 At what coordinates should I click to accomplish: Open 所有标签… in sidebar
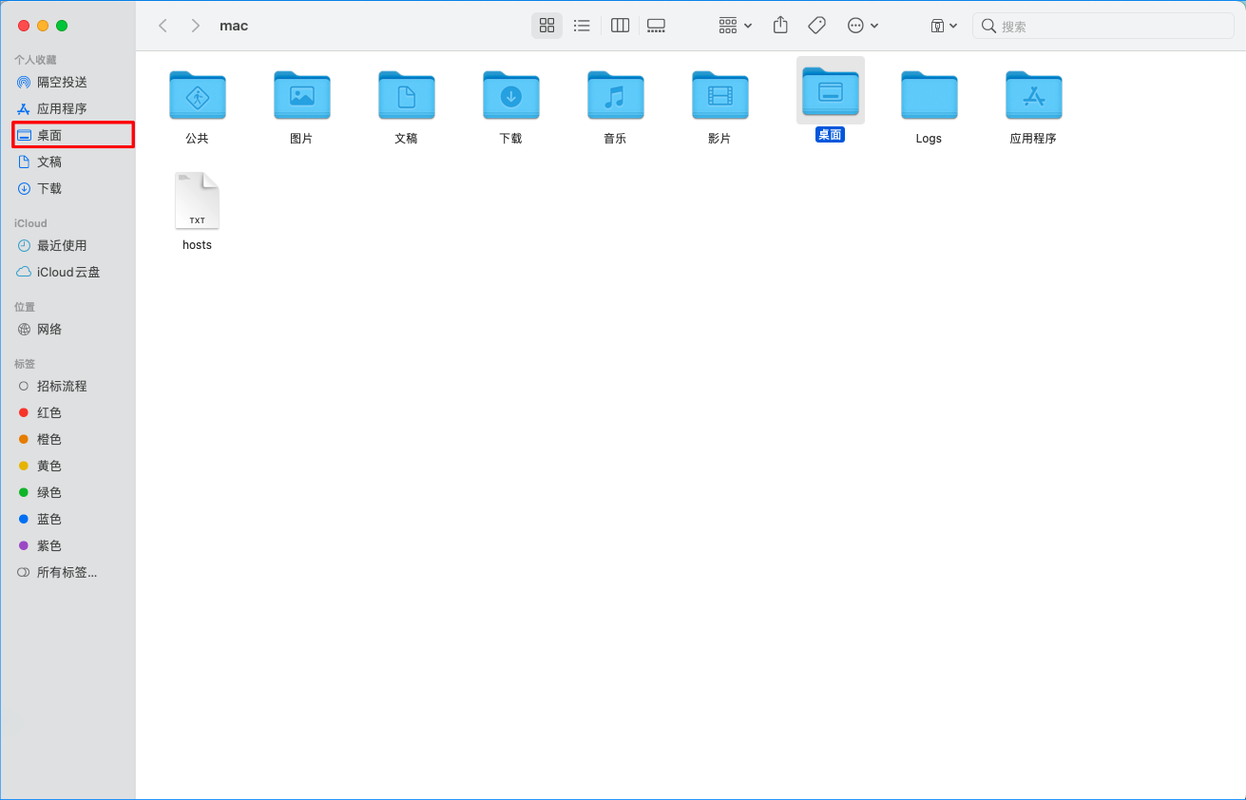(68, 572)
